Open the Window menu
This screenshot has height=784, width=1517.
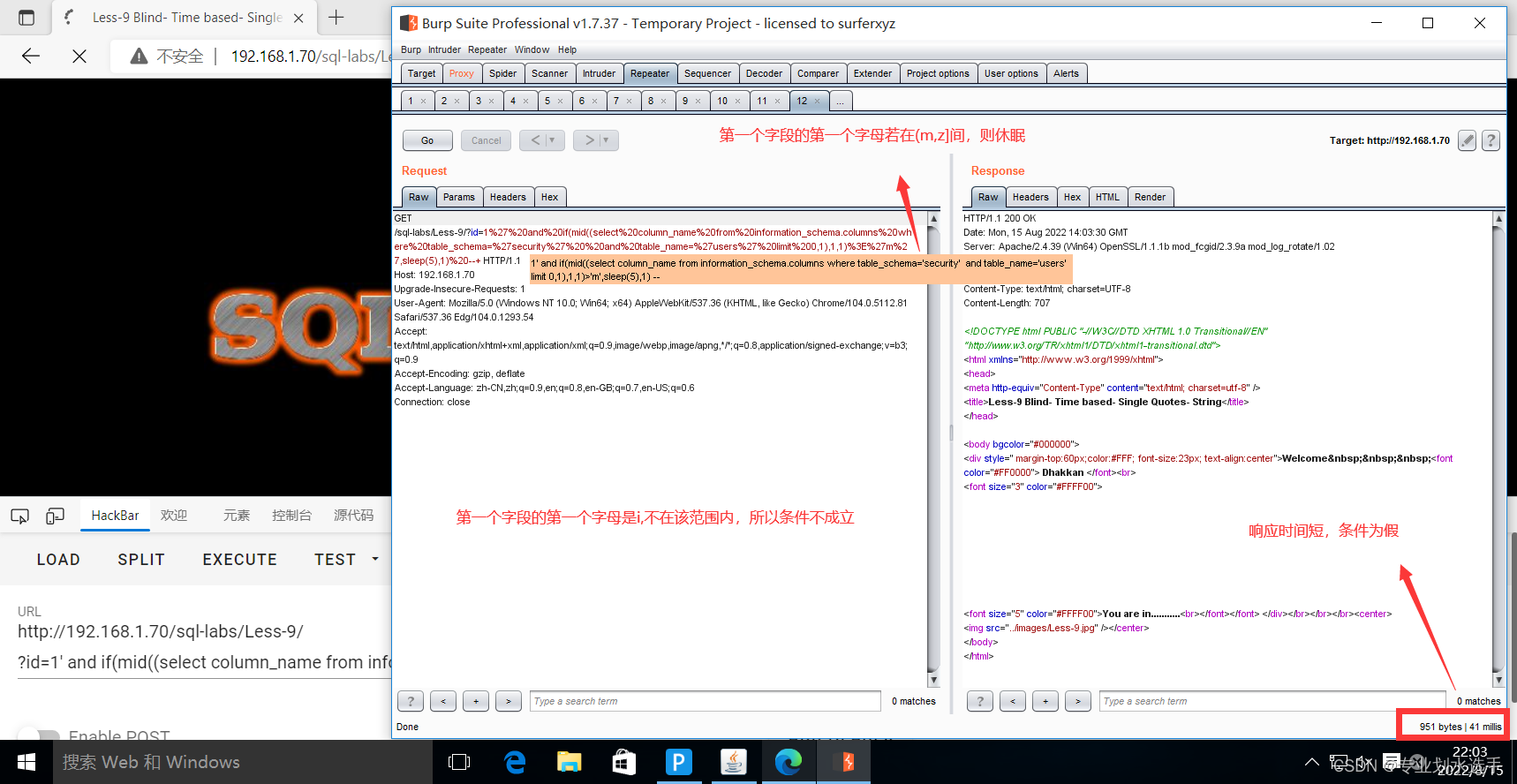(532, 49)
